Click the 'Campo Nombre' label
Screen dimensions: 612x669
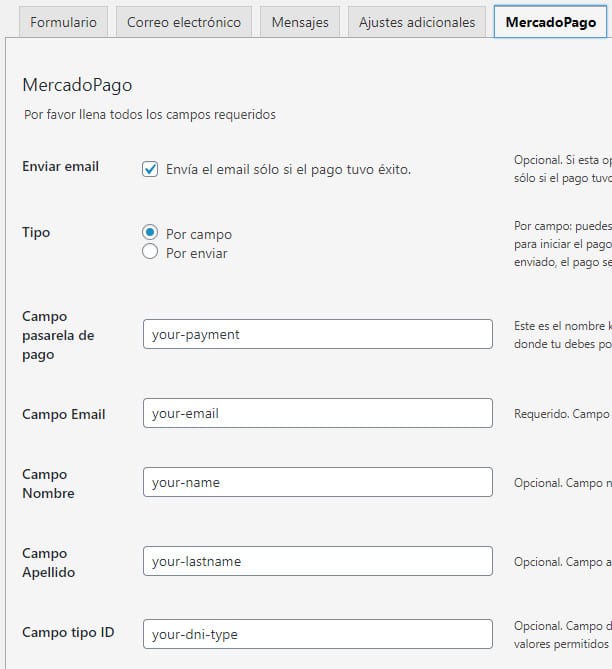coord(48,484)
